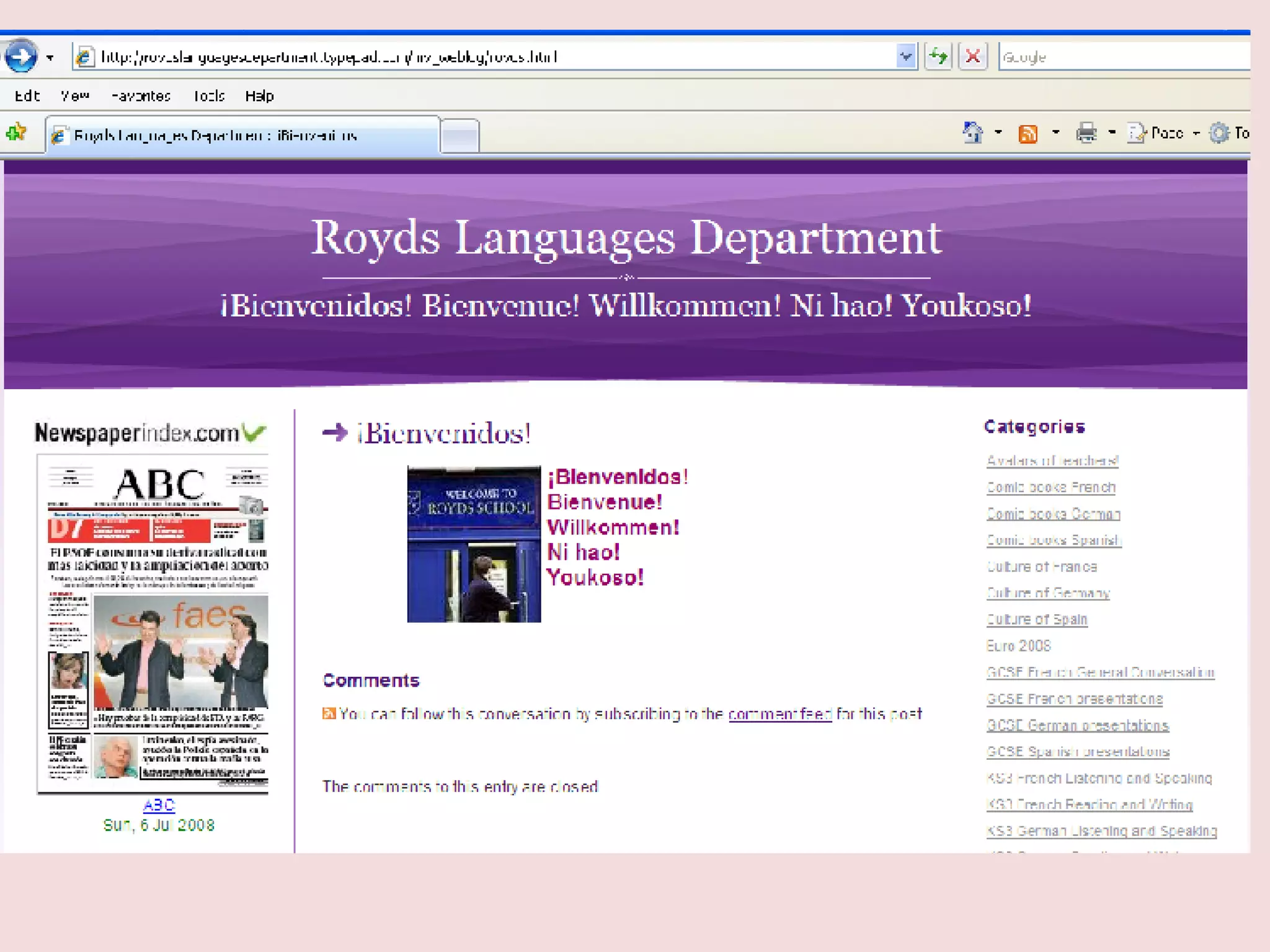Image resolution: width=1270 pixels, height=952 pixels.
Task: Open the recent pages dropdown beside Forward button
Action: 50,58
